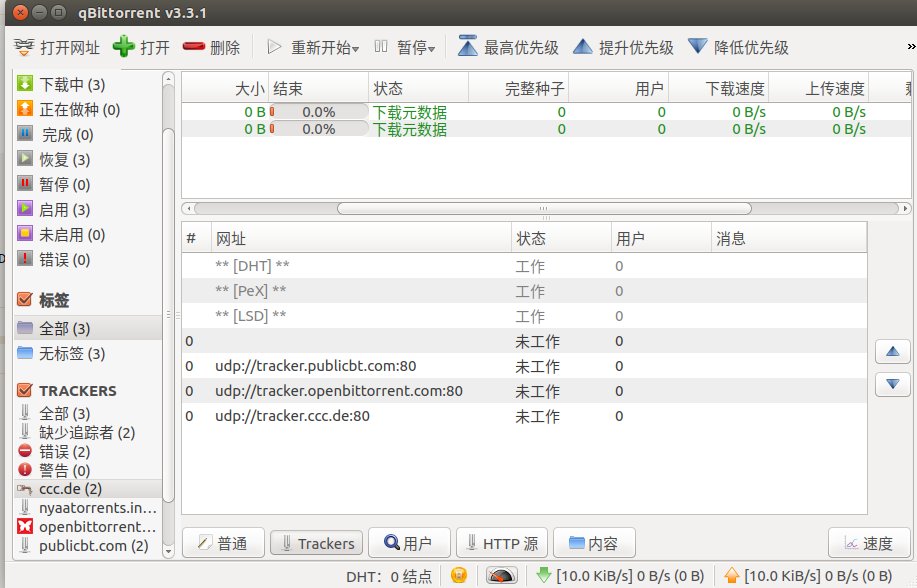Select 全部 (3) under TRACKERS
917x588 pixels.
pos(88,414)
